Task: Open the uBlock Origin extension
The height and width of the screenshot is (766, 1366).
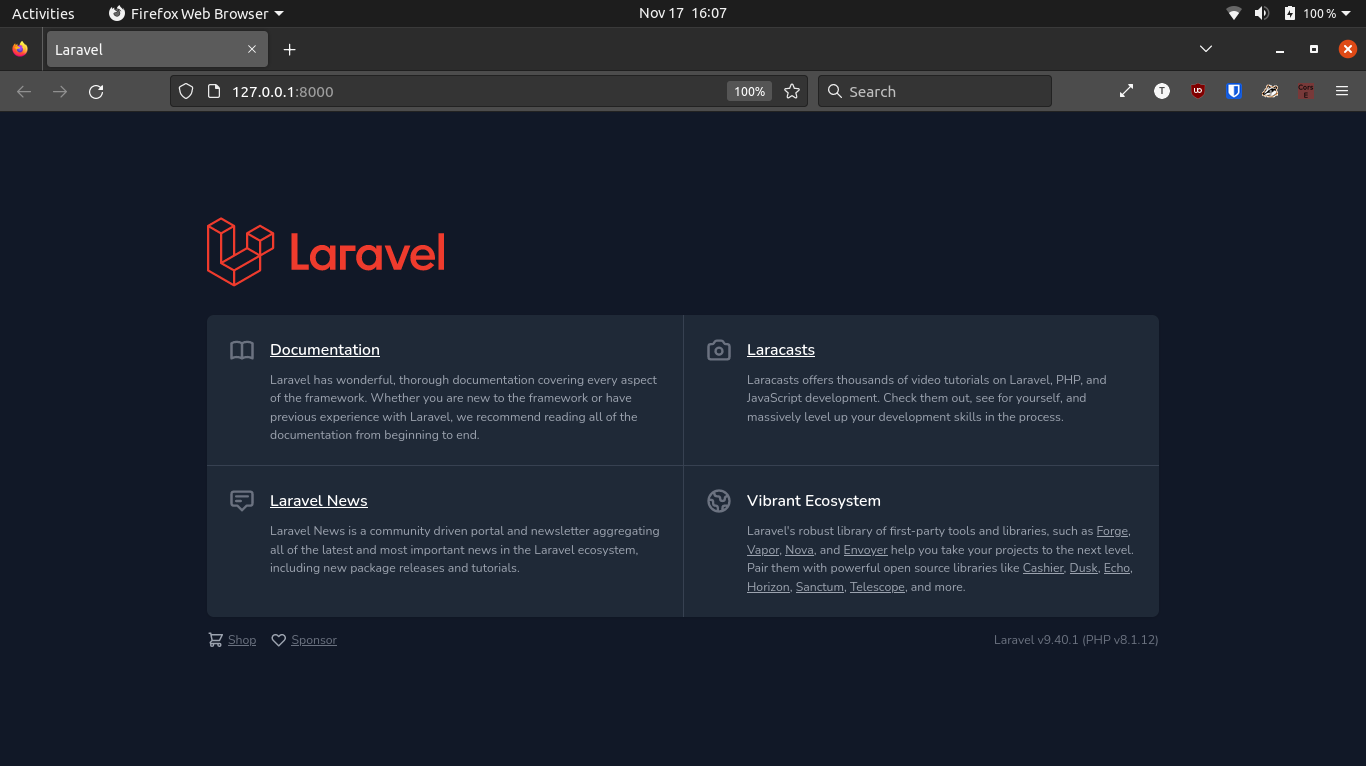Action: click(1198, 91)
